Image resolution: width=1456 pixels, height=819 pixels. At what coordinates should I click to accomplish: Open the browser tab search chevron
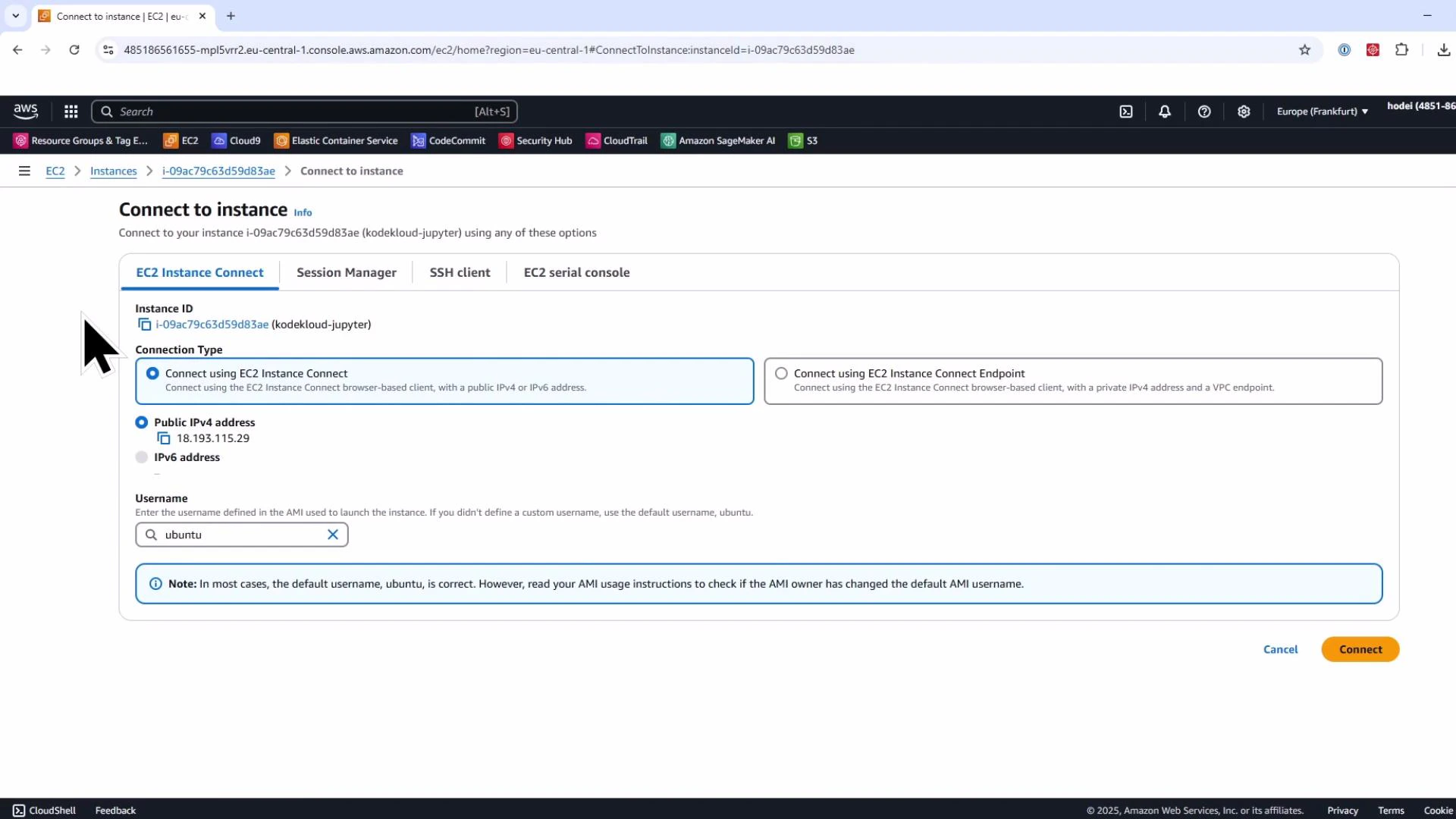pos(15,16)
